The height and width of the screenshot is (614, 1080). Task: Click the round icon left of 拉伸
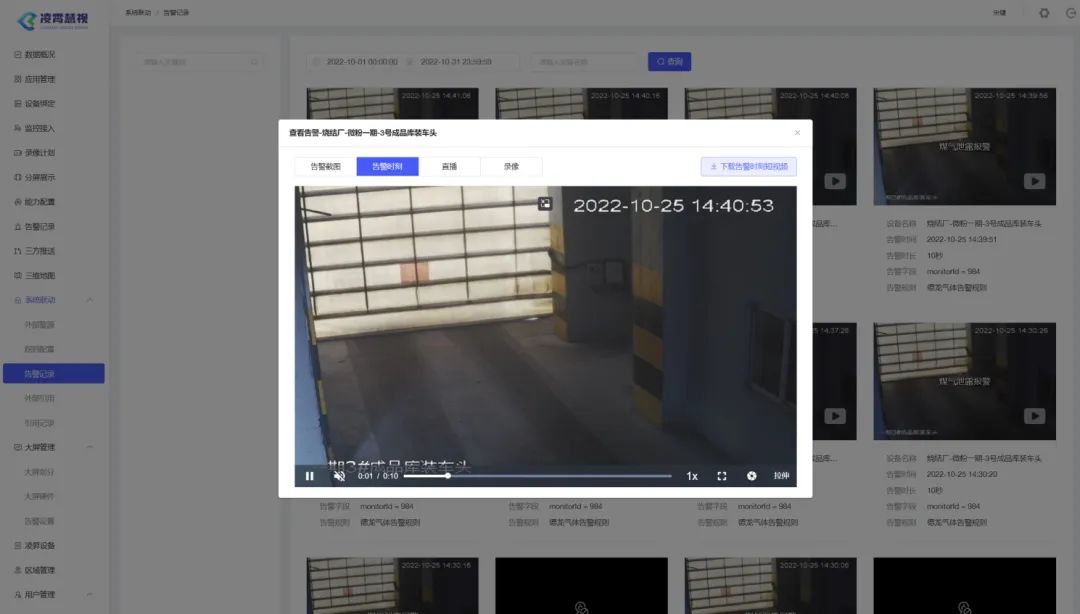point(751,475)
